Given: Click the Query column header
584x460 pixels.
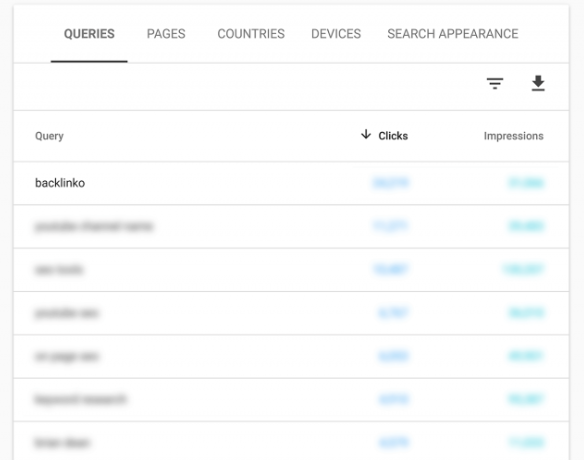Looking at the screenshot, I should [x=49, y=136].
